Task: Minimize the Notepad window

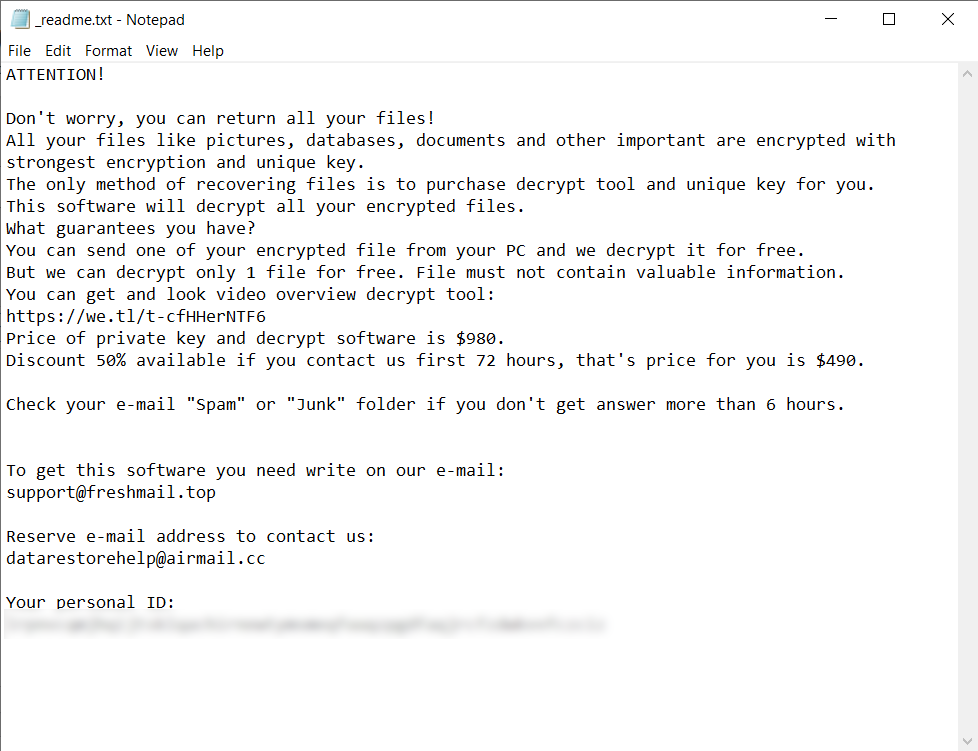Action: point(829,19)
